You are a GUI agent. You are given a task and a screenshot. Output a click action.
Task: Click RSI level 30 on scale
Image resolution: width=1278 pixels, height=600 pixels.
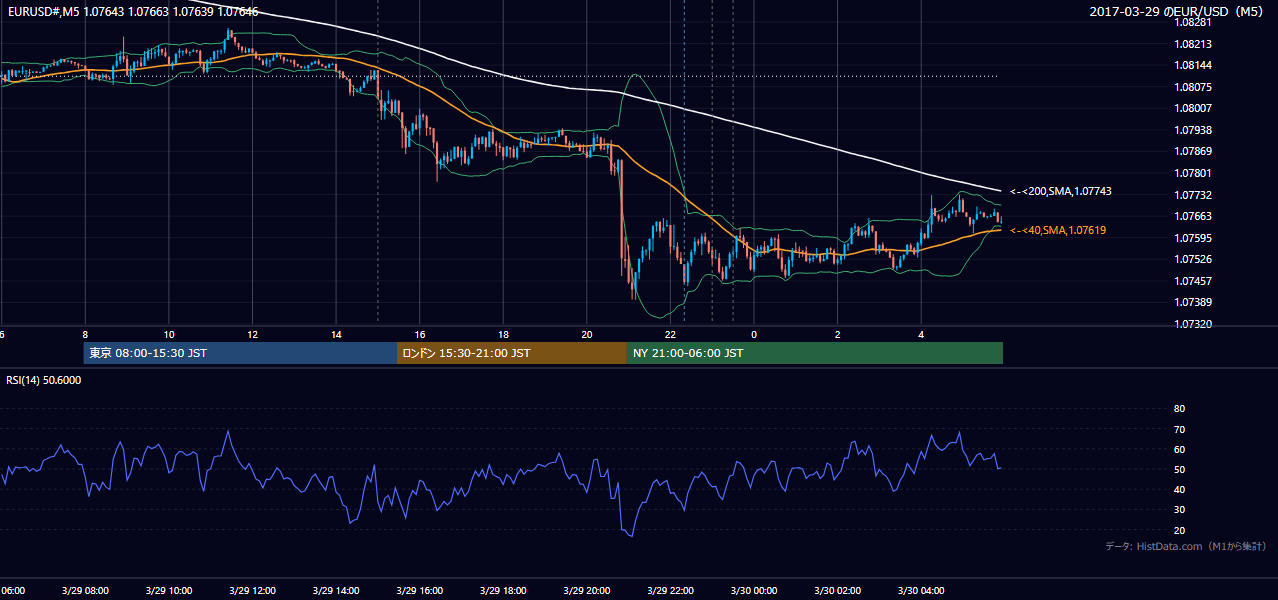1179,510
